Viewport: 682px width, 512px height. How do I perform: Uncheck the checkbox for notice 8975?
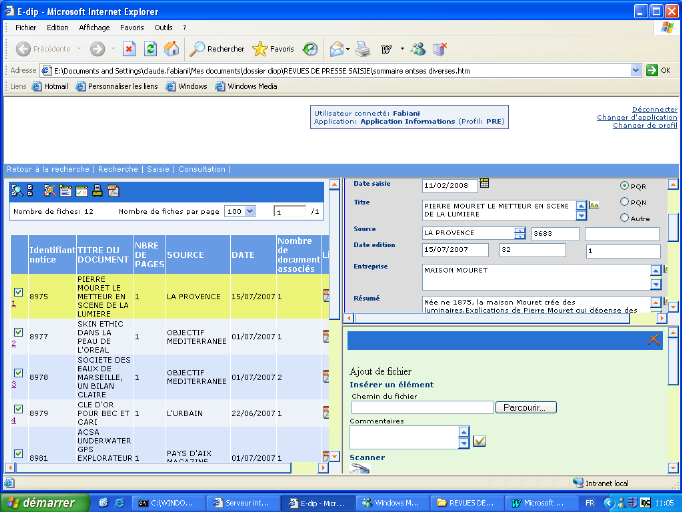coord(18,292)
